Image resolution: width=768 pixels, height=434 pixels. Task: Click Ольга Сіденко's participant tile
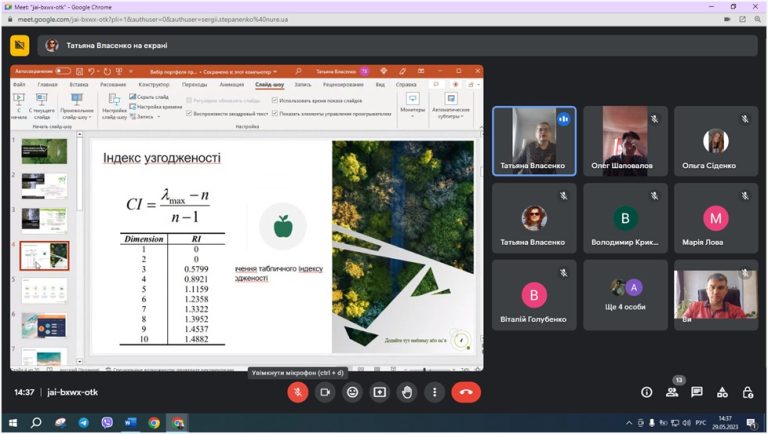[716, 141]
